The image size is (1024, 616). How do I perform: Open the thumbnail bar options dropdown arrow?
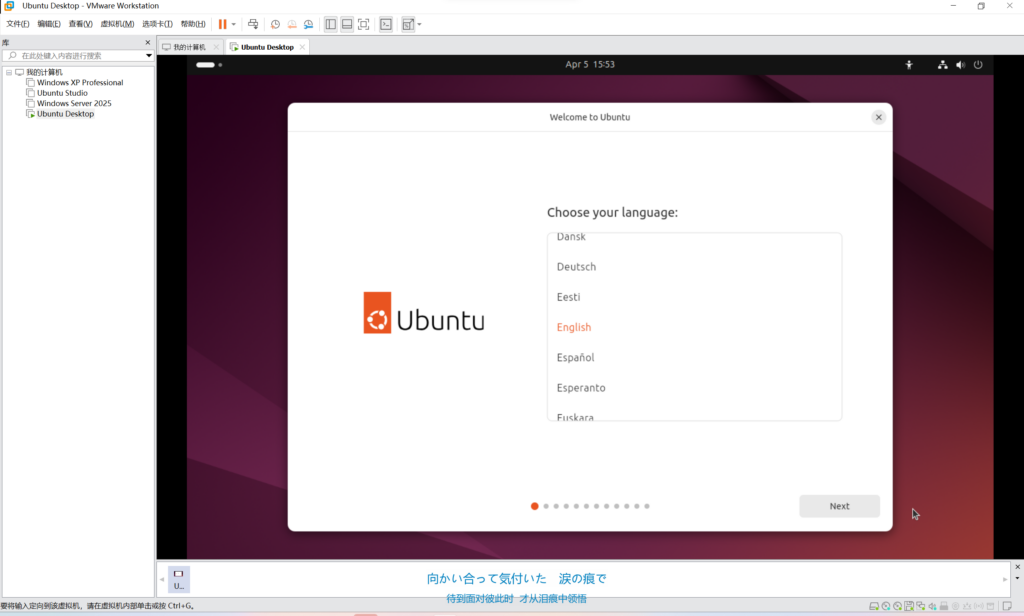(x=1017, y=578)
